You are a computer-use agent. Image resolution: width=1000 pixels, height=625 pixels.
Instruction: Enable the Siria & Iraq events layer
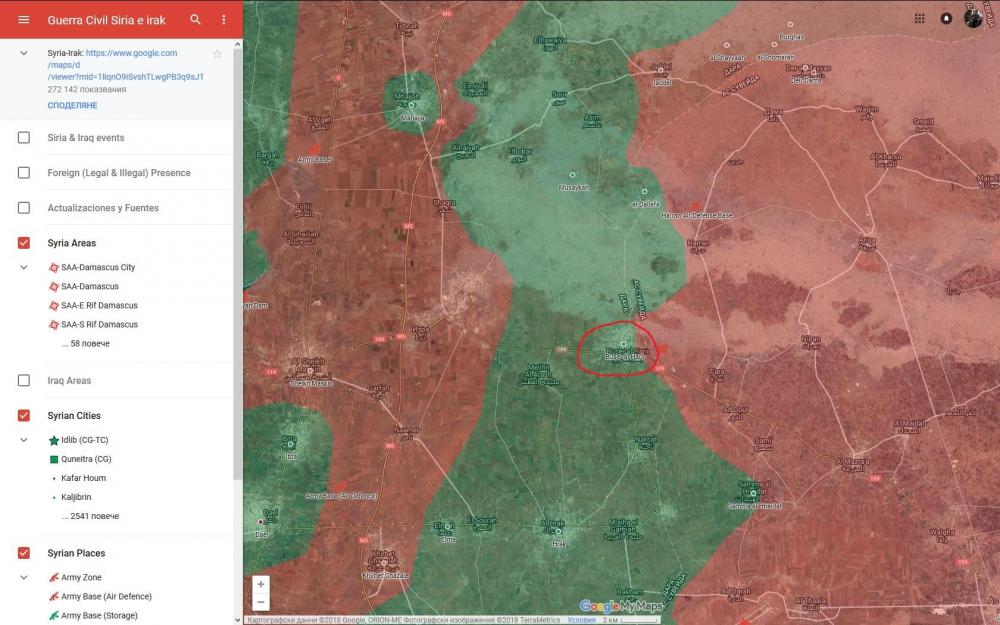[24, 138]
